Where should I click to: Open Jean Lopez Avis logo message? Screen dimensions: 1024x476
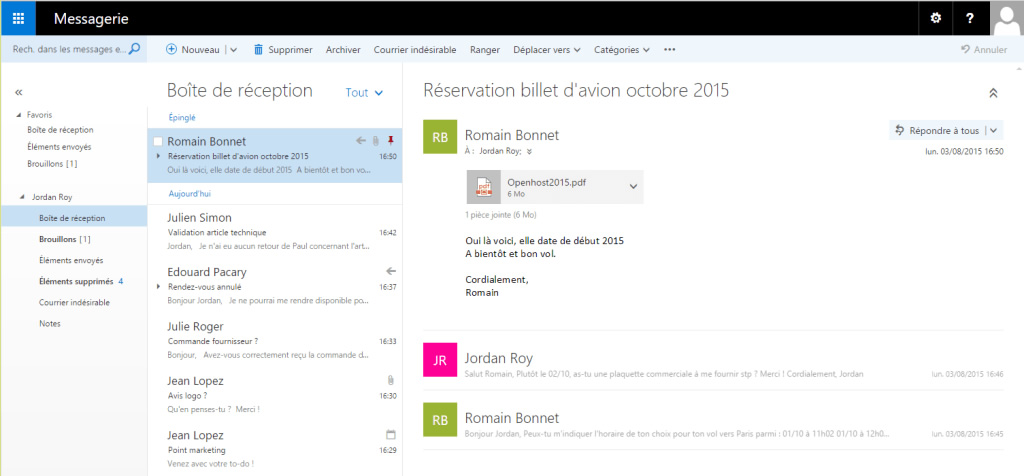pyautogui.click(x=275, y=395)
